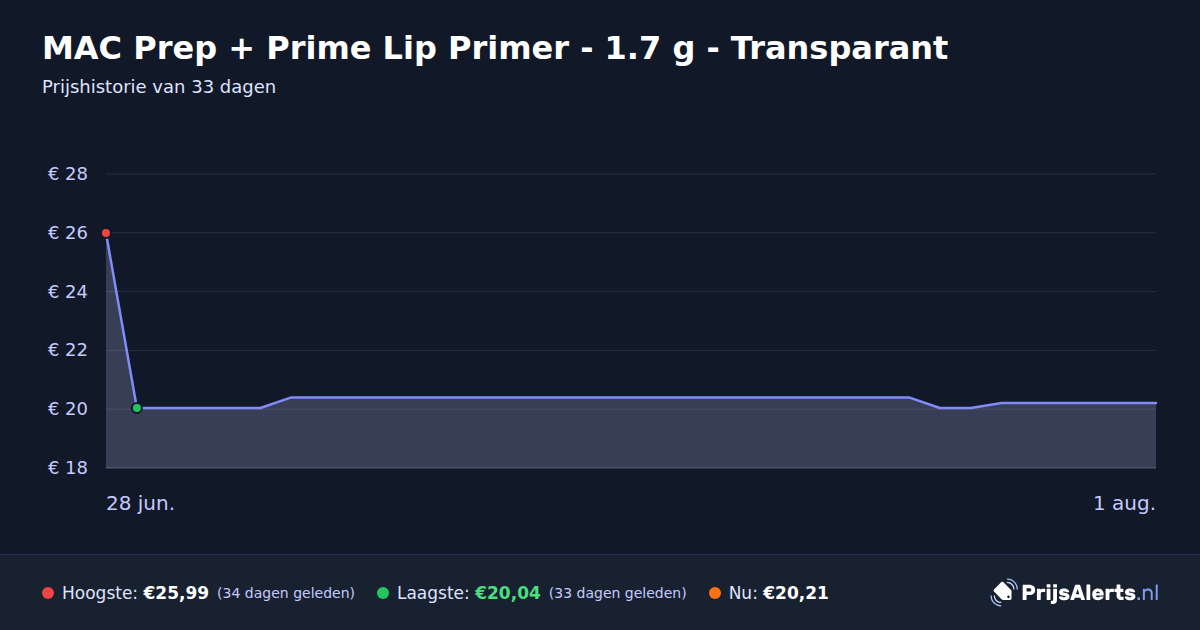This screenshot has height=630, width=1200.
Task: Click the green Laagste legend dot
Action: coord(383,593)
